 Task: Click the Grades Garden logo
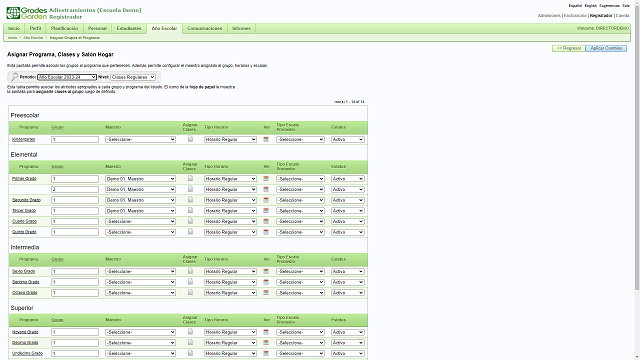coord(27,13)
